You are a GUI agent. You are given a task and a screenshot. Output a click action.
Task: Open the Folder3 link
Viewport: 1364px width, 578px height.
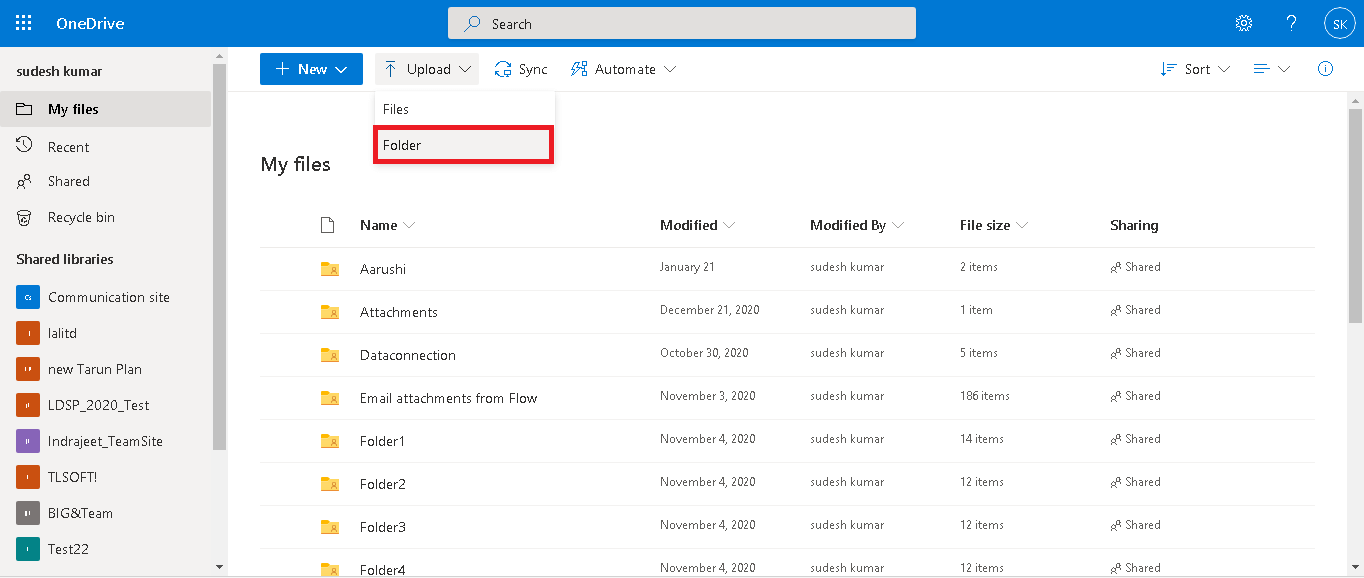(x=383, y=527)
